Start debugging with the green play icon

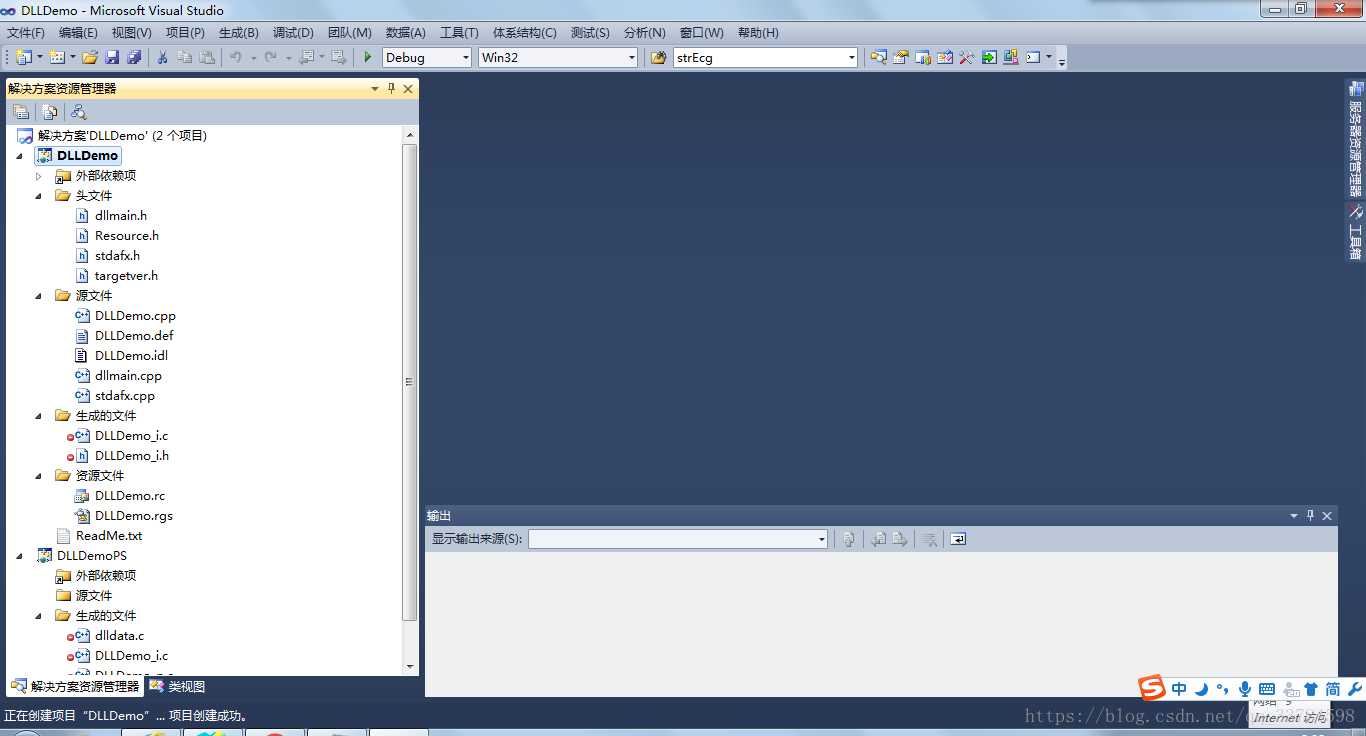[368, 57]
